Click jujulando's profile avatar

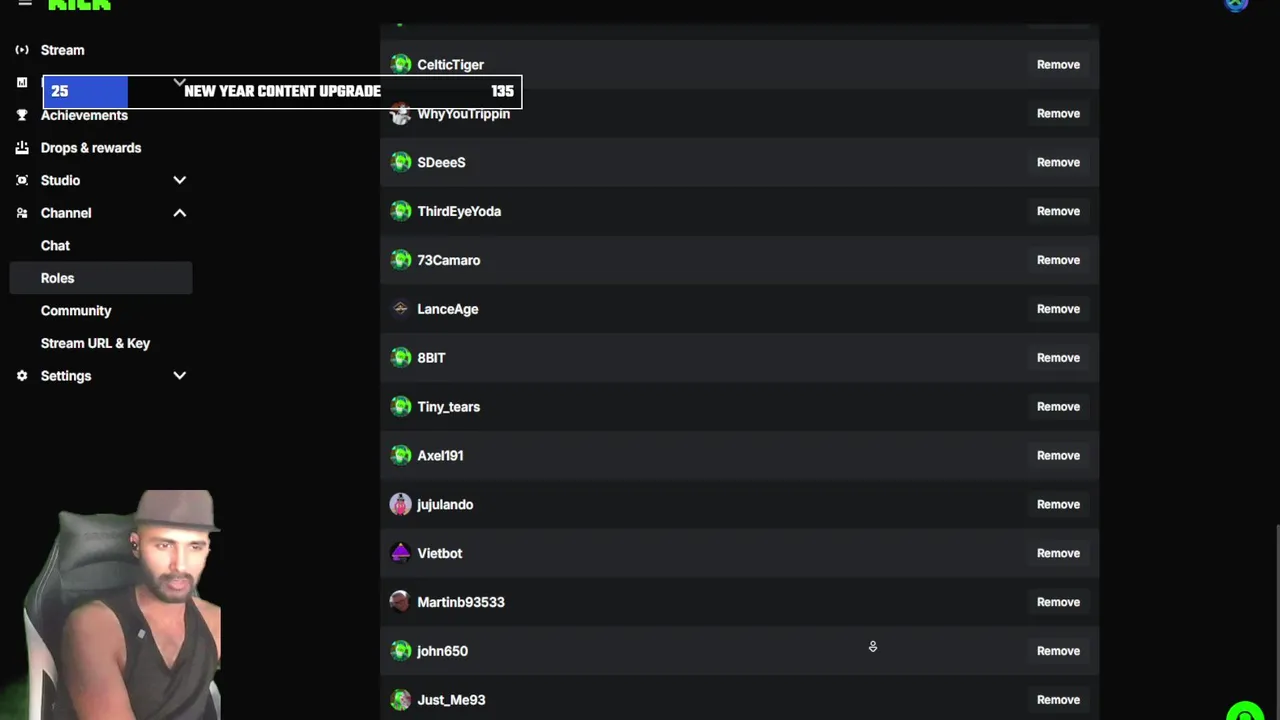click(x=401, y=504)
